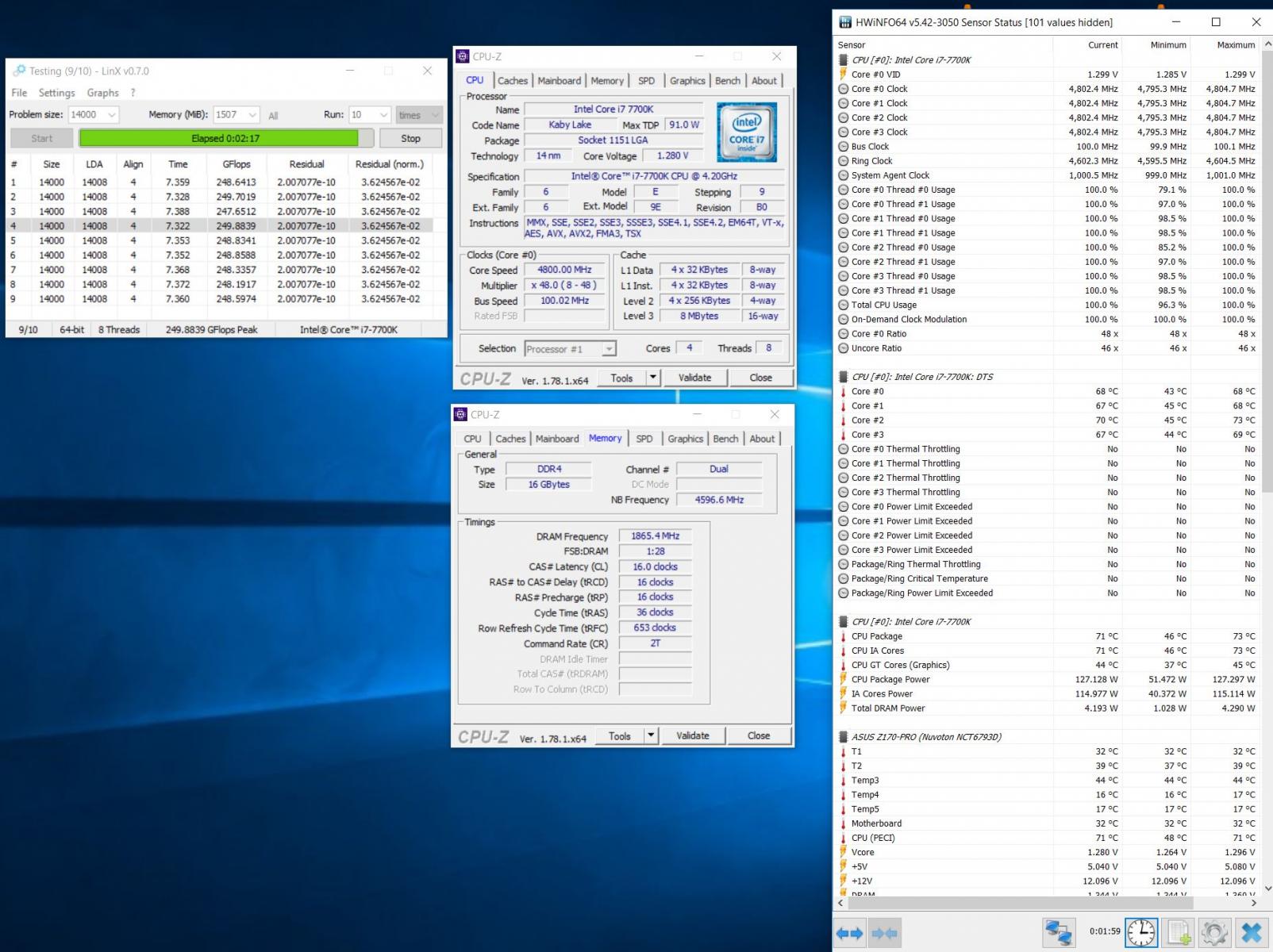1273x952 pixels.
Task: Expand the Processor #1 selection dropdown
Action: (609, 349)
